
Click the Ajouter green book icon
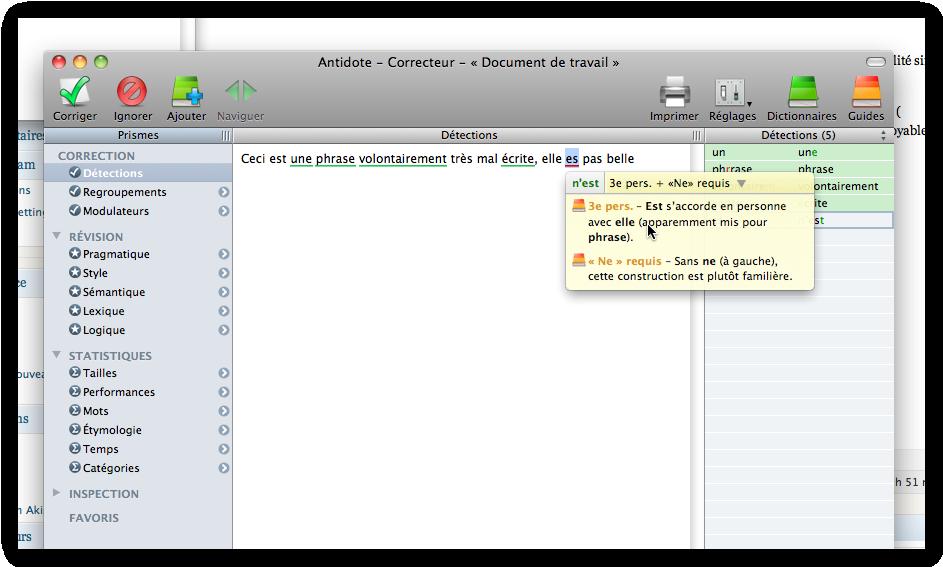tap(186, 91)
